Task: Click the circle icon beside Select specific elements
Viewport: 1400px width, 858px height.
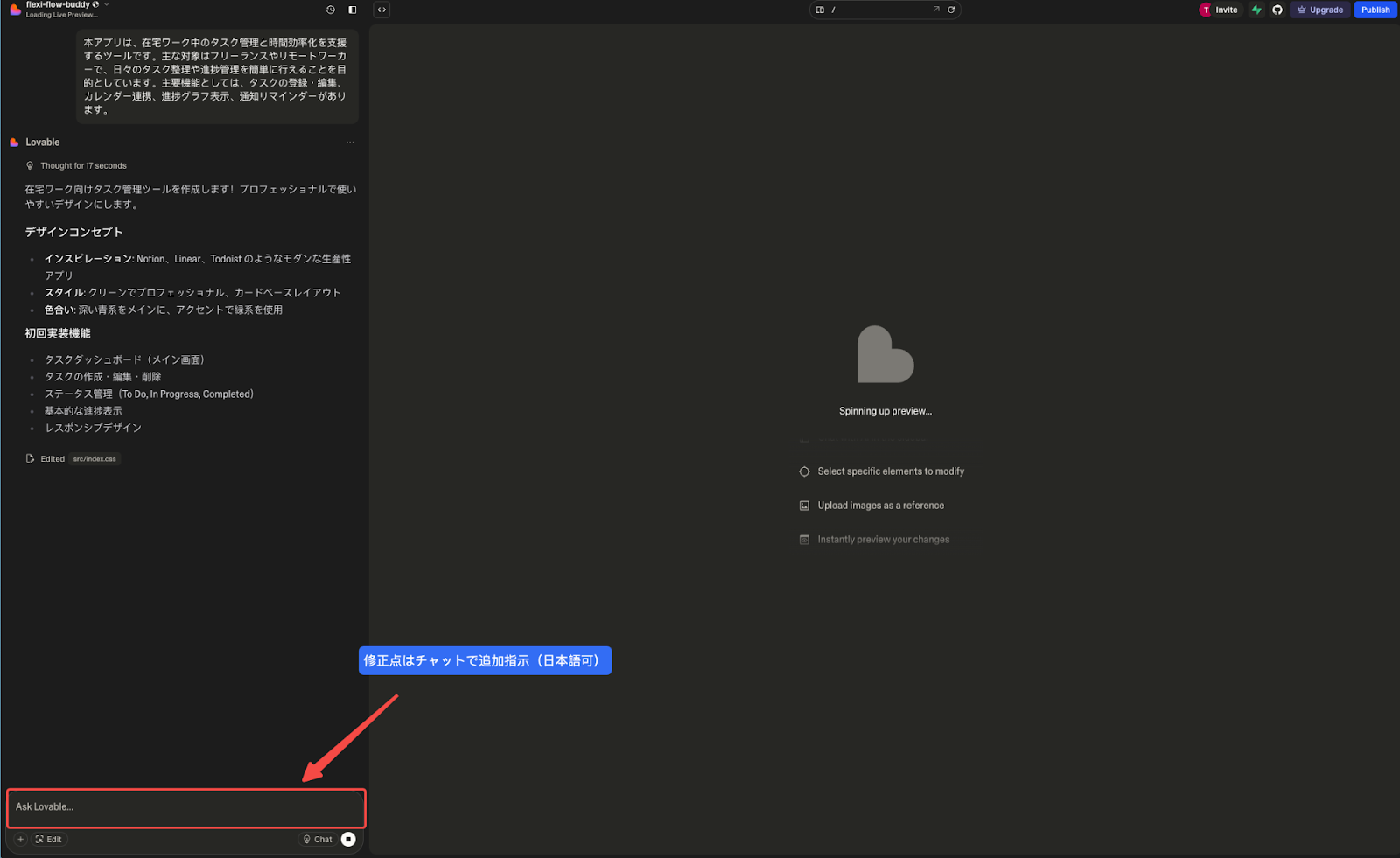Action: (x=804, y=471)
